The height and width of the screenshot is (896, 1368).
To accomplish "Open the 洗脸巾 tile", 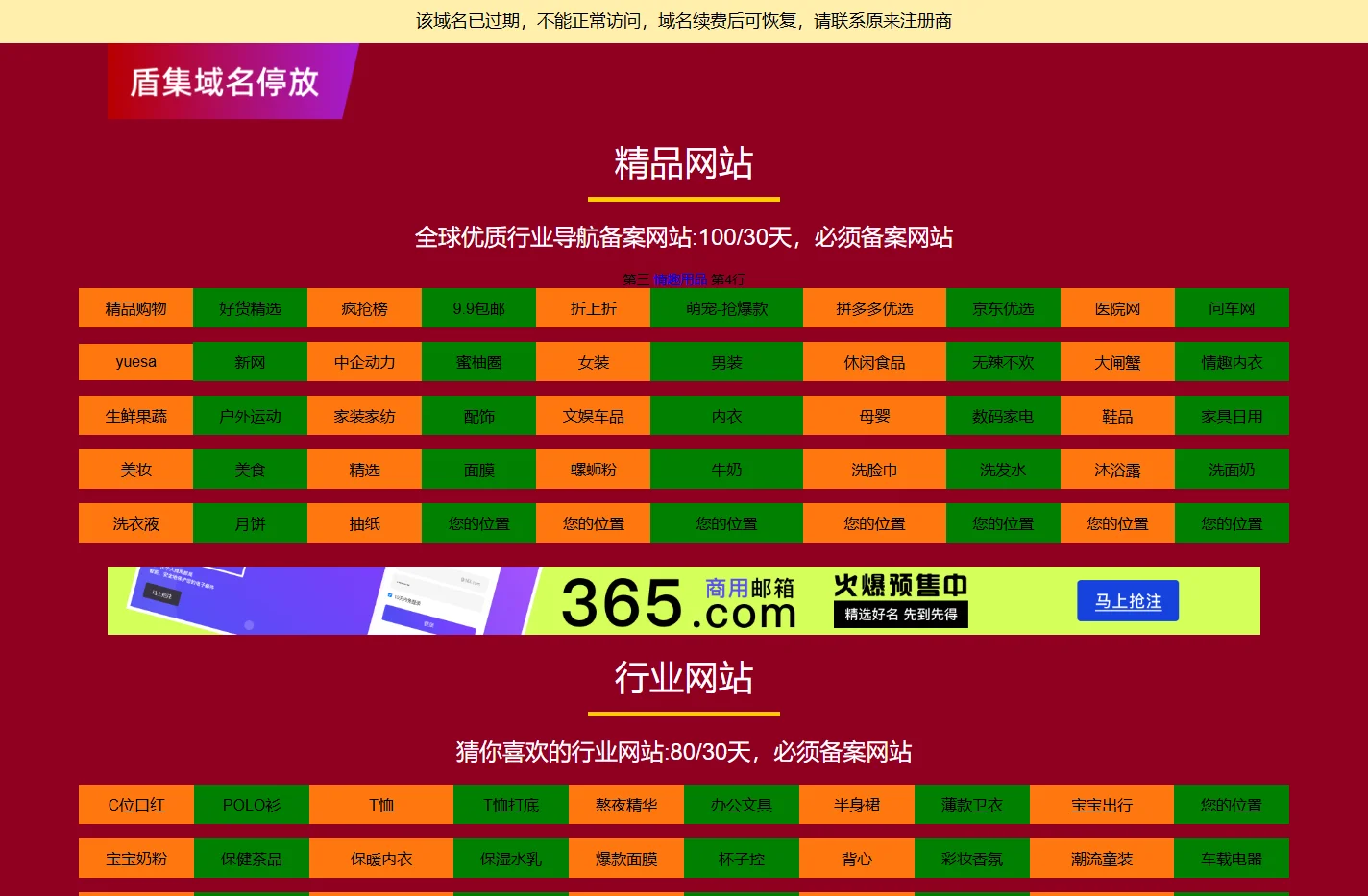I will click(x=874, y=470).
